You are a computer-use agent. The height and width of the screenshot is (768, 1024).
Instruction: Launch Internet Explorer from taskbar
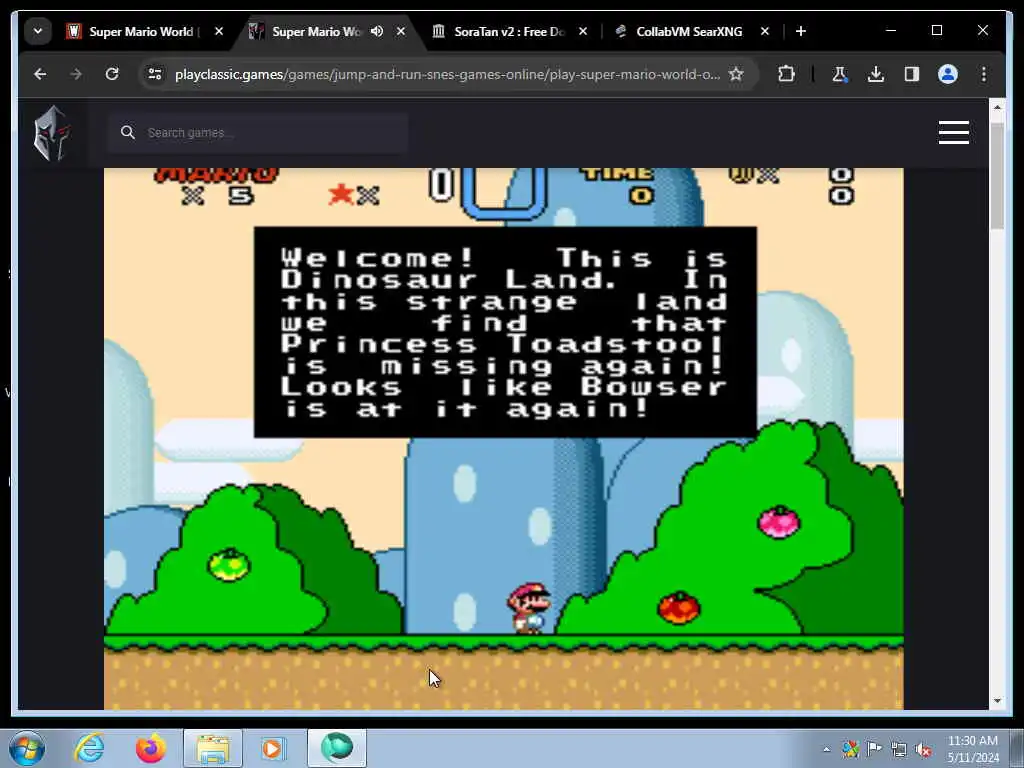click(x=89, y=748)
